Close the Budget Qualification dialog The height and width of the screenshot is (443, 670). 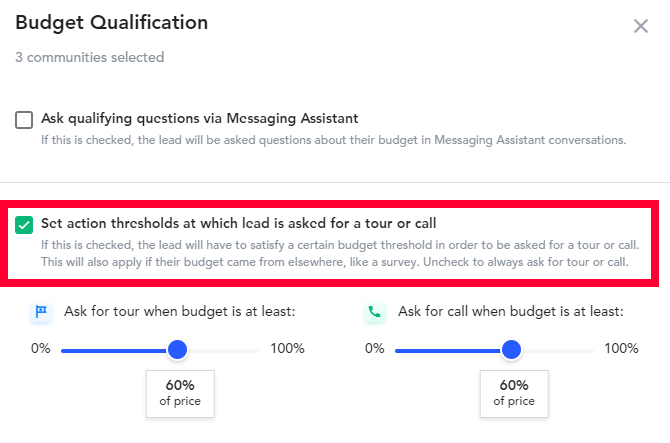641,26
